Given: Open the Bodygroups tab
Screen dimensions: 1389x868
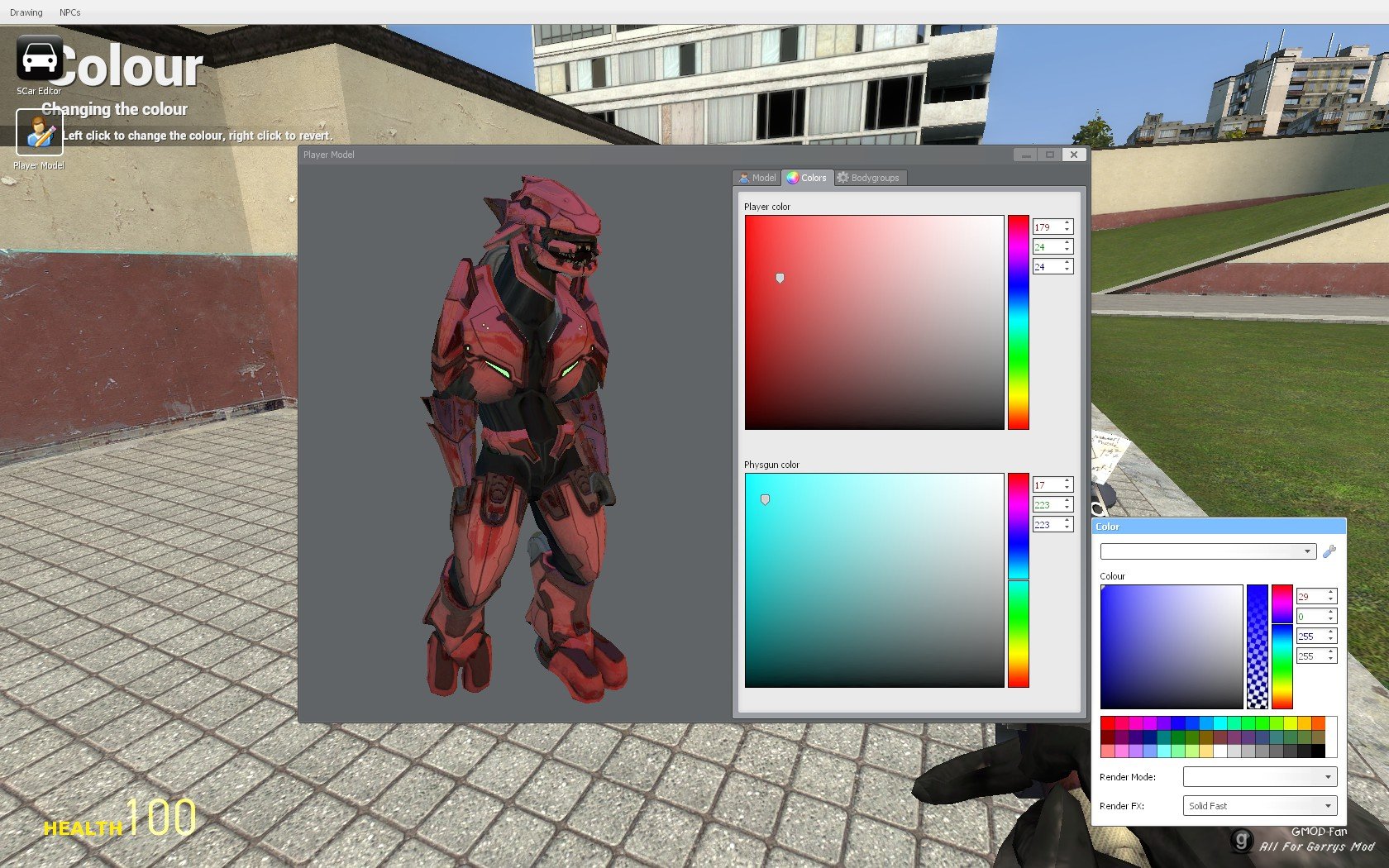Looking at the screenshot, I should point(868,178).
